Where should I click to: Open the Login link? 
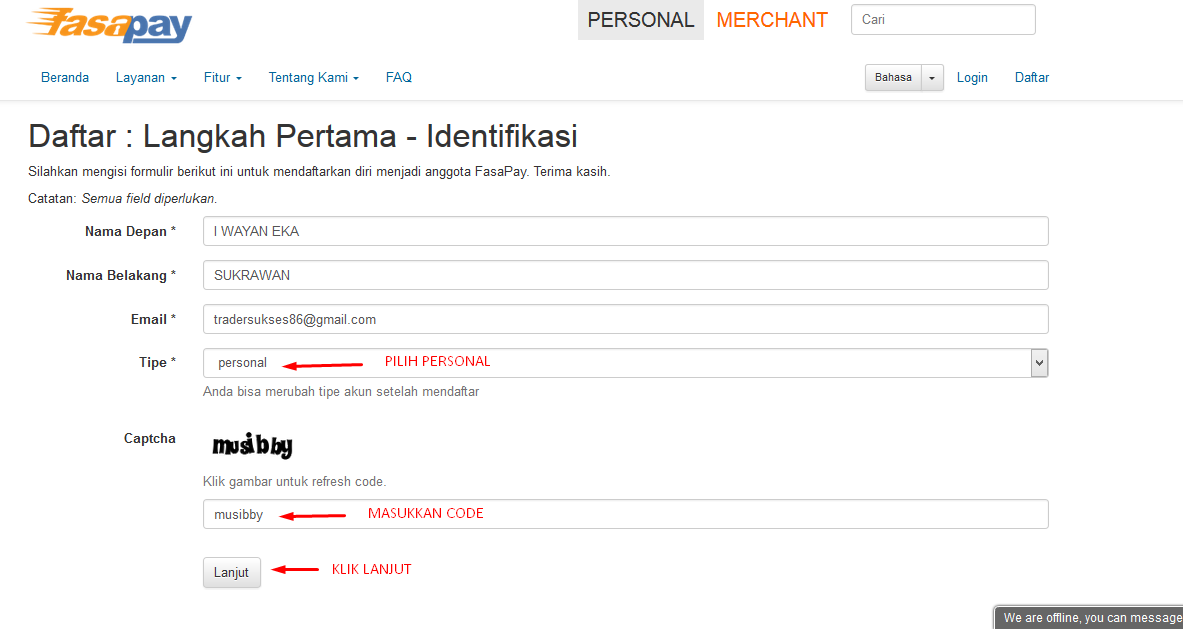pyautogui.click(x=972, y=78)
